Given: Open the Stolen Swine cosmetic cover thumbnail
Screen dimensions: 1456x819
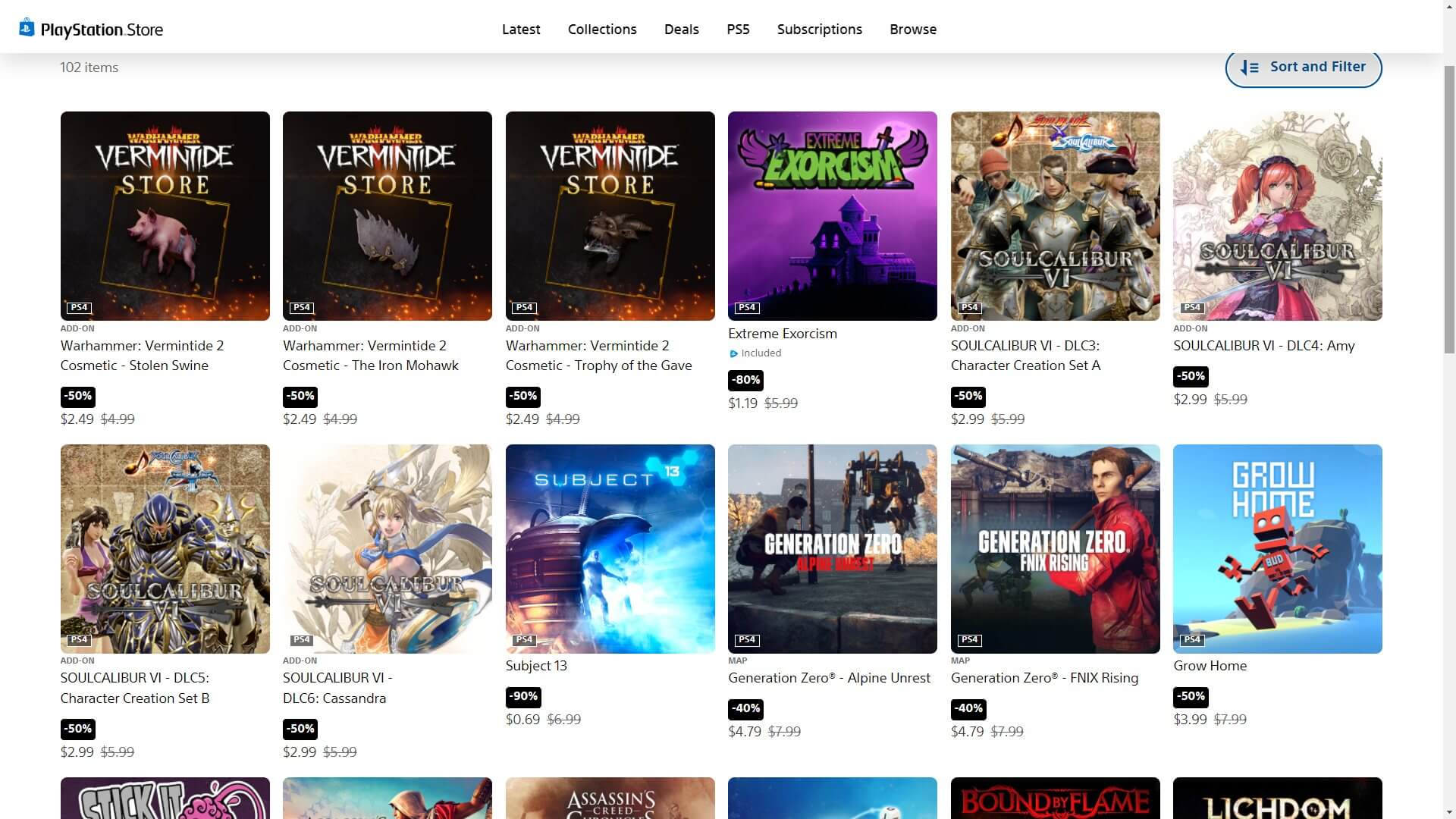Looking at the screenshot, I should (165, 216).
